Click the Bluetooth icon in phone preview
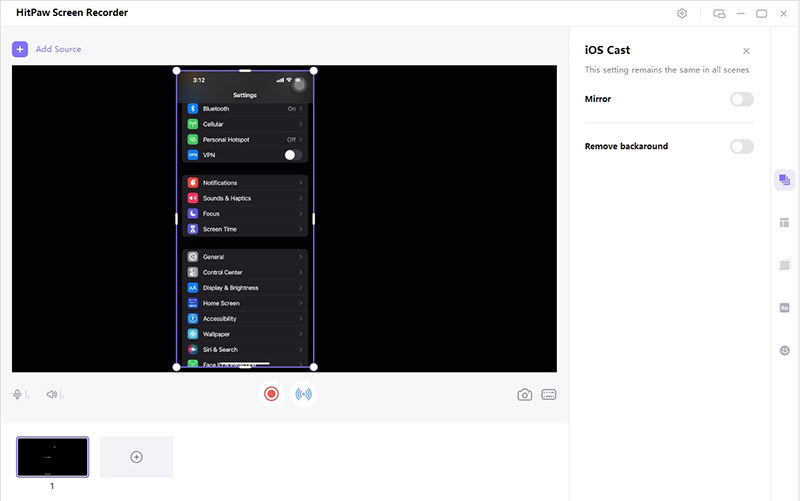The image size is (800, 501). point(193,109)
